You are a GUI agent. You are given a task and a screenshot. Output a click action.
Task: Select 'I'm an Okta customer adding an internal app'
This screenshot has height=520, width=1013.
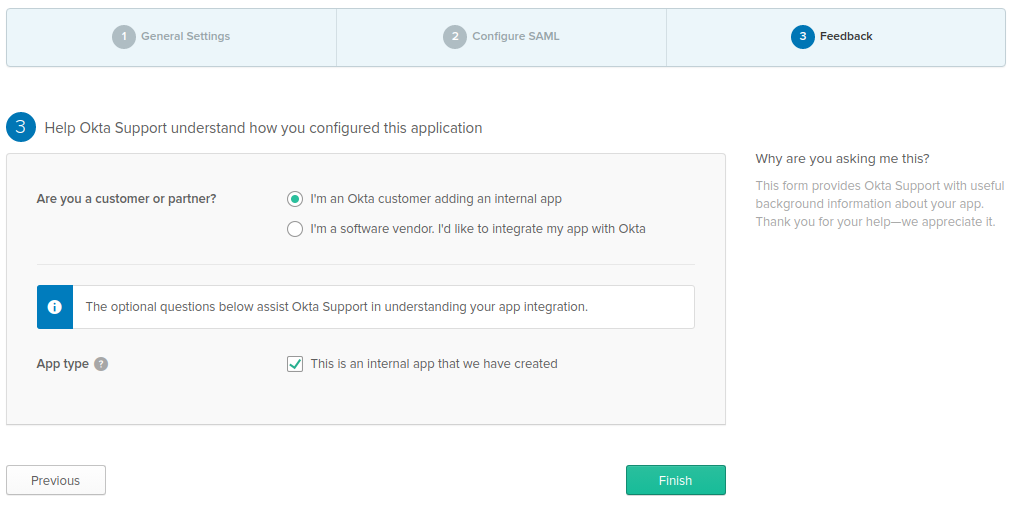(295, 199)
